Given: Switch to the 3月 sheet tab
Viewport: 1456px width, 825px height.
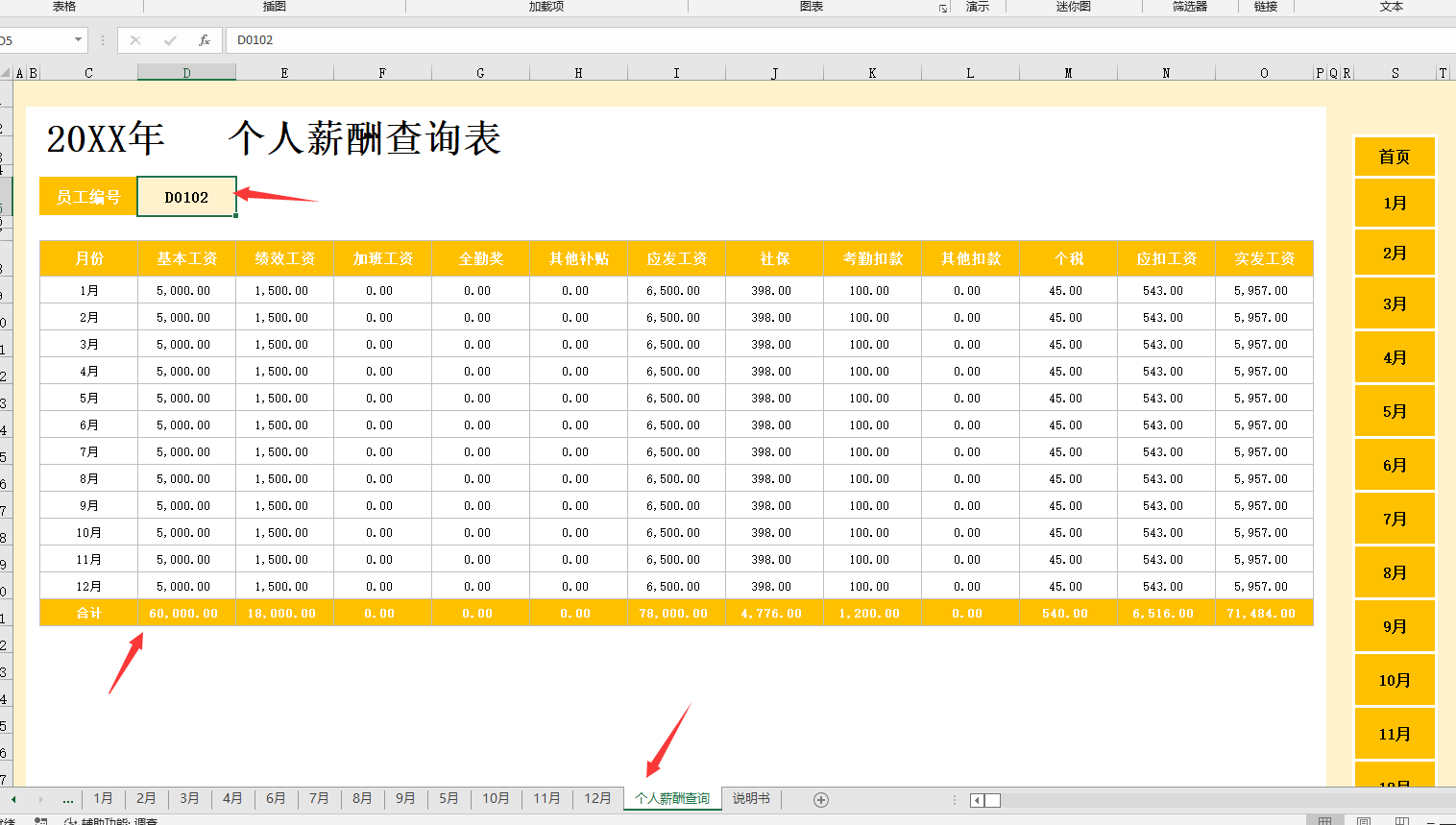Looking at the screenshot, I should (189, 798).
